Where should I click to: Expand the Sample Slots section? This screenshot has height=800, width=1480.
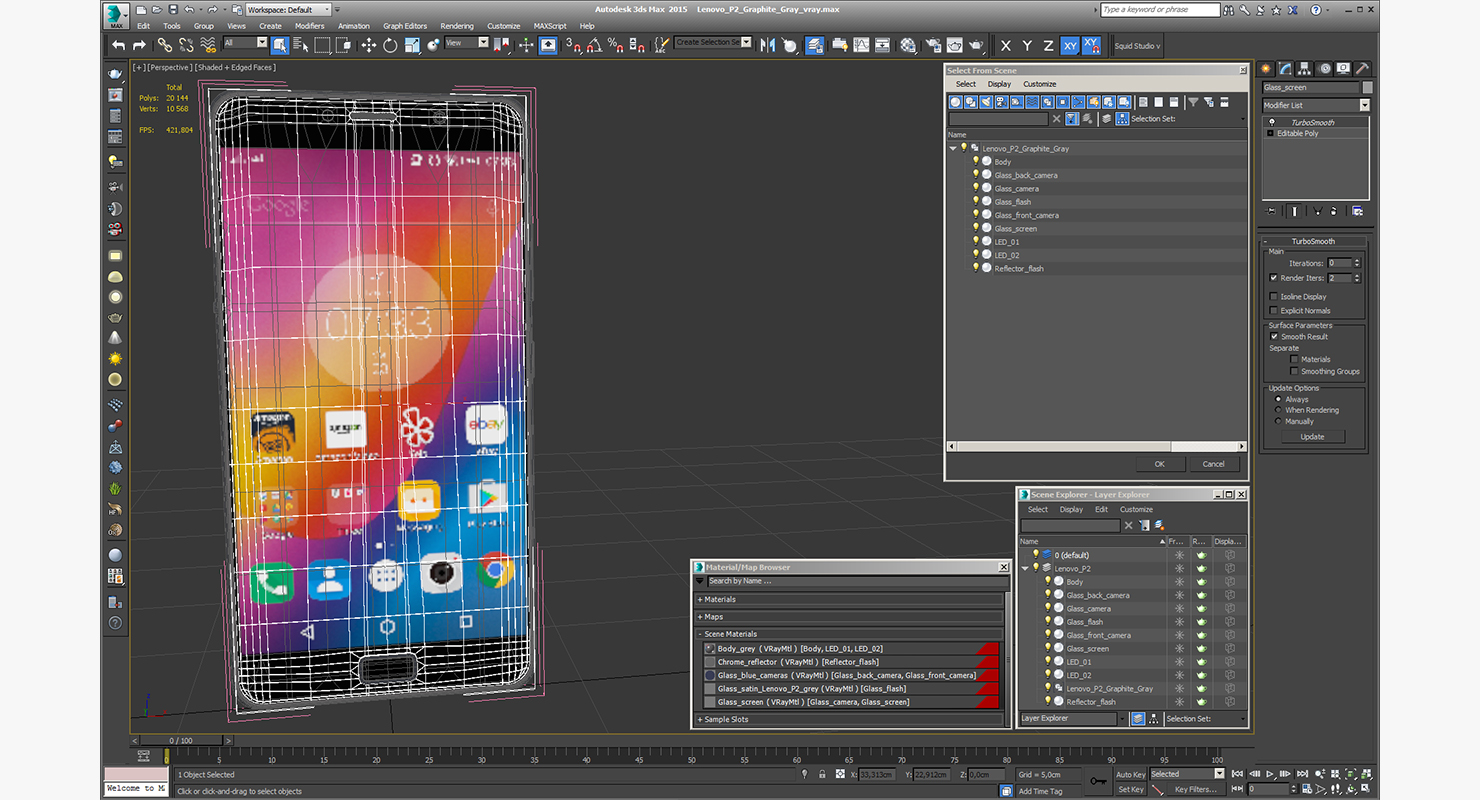coord(726,719)
